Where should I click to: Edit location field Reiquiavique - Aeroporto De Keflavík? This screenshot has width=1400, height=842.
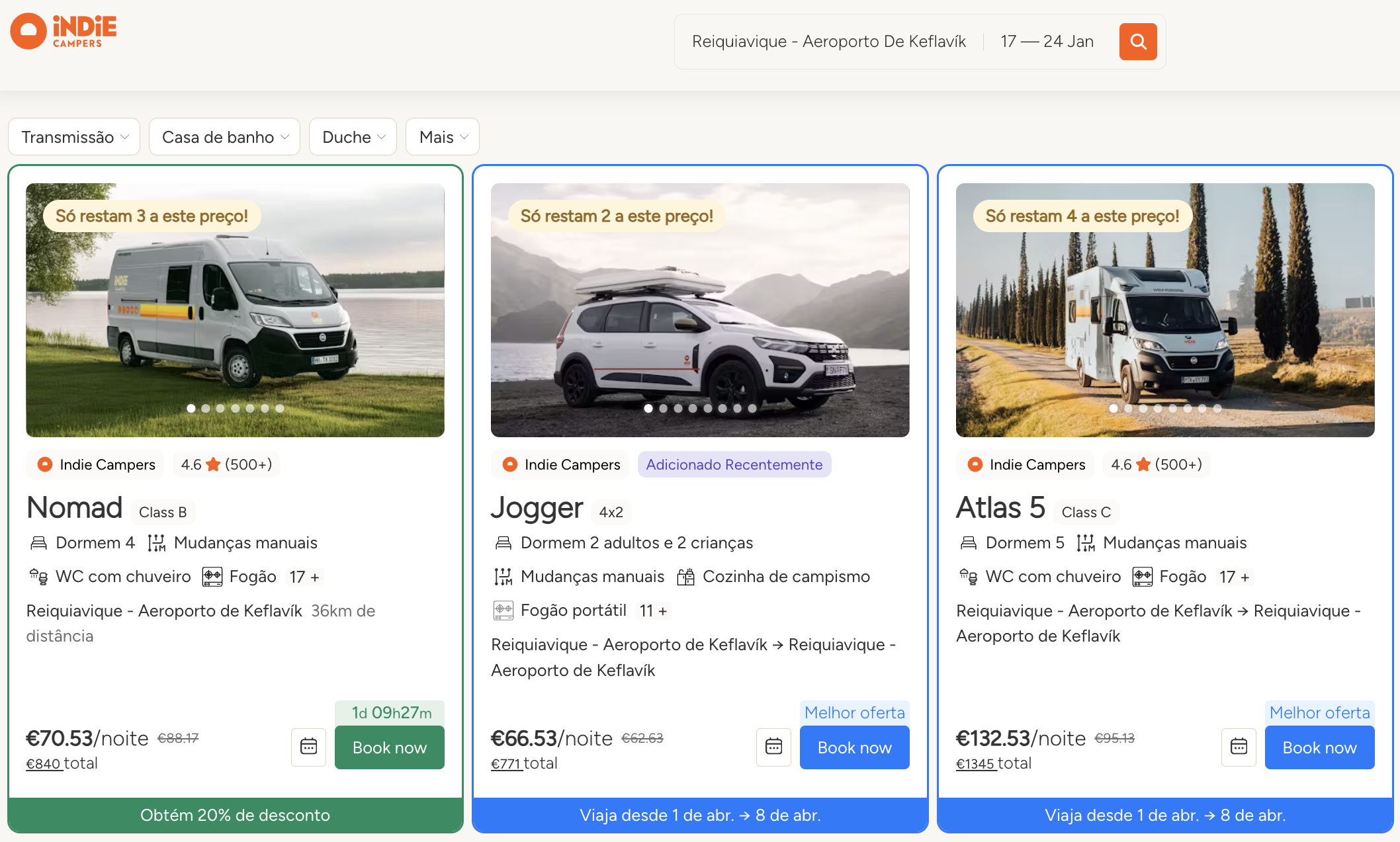829,42
